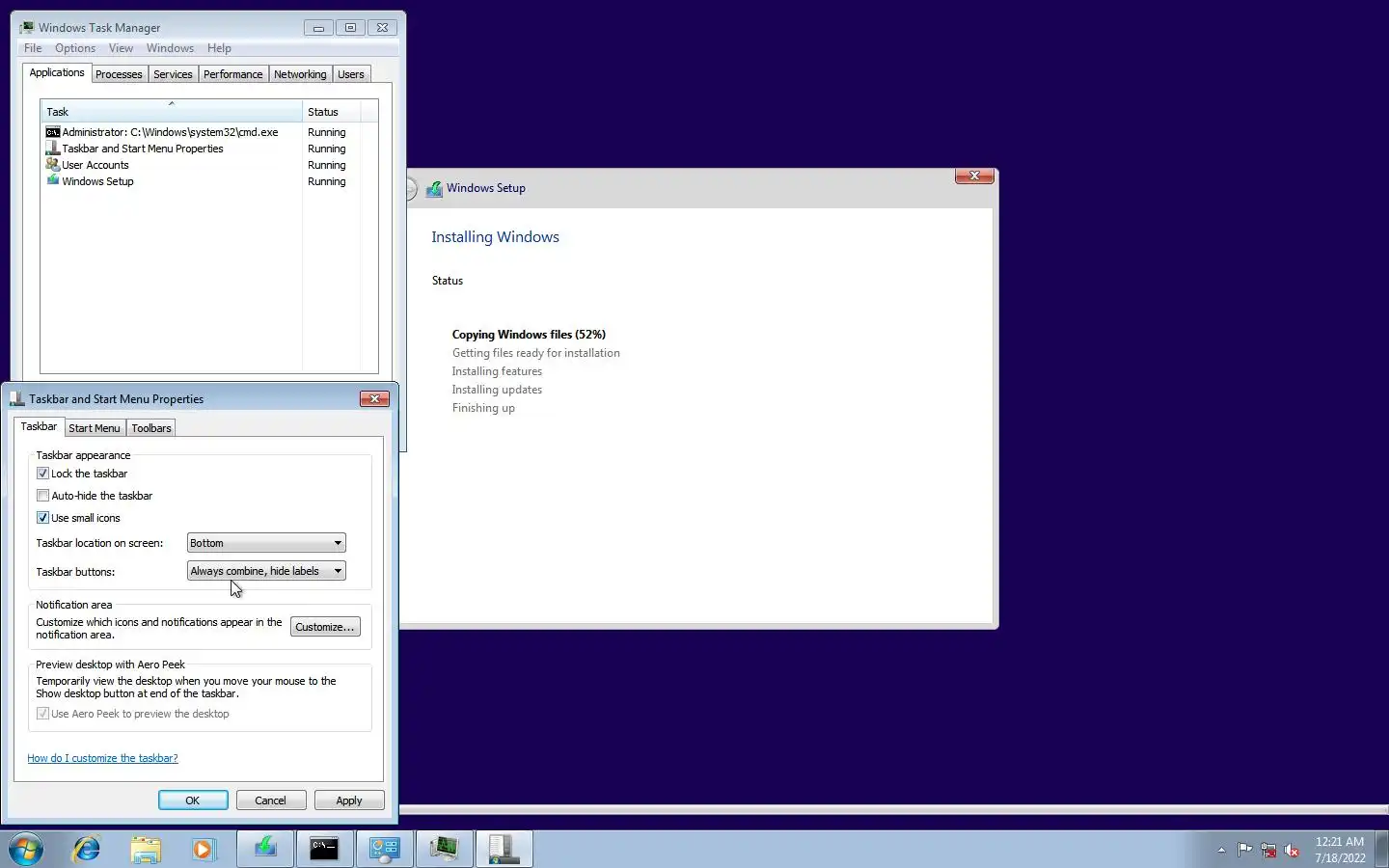Select 'Windows Setup' task row
Screen dimensions: 1389x868
(202, 181)
